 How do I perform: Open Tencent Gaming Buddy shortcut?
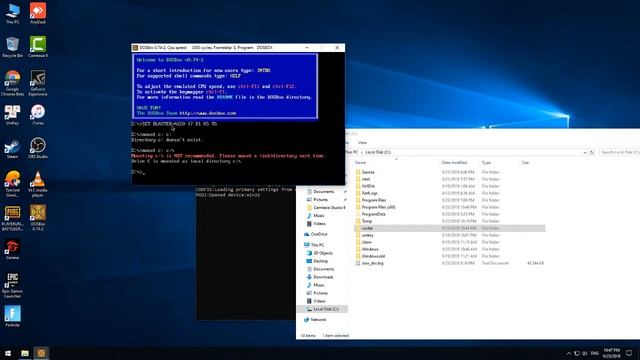pyautogui.click(x=13, y=184)
